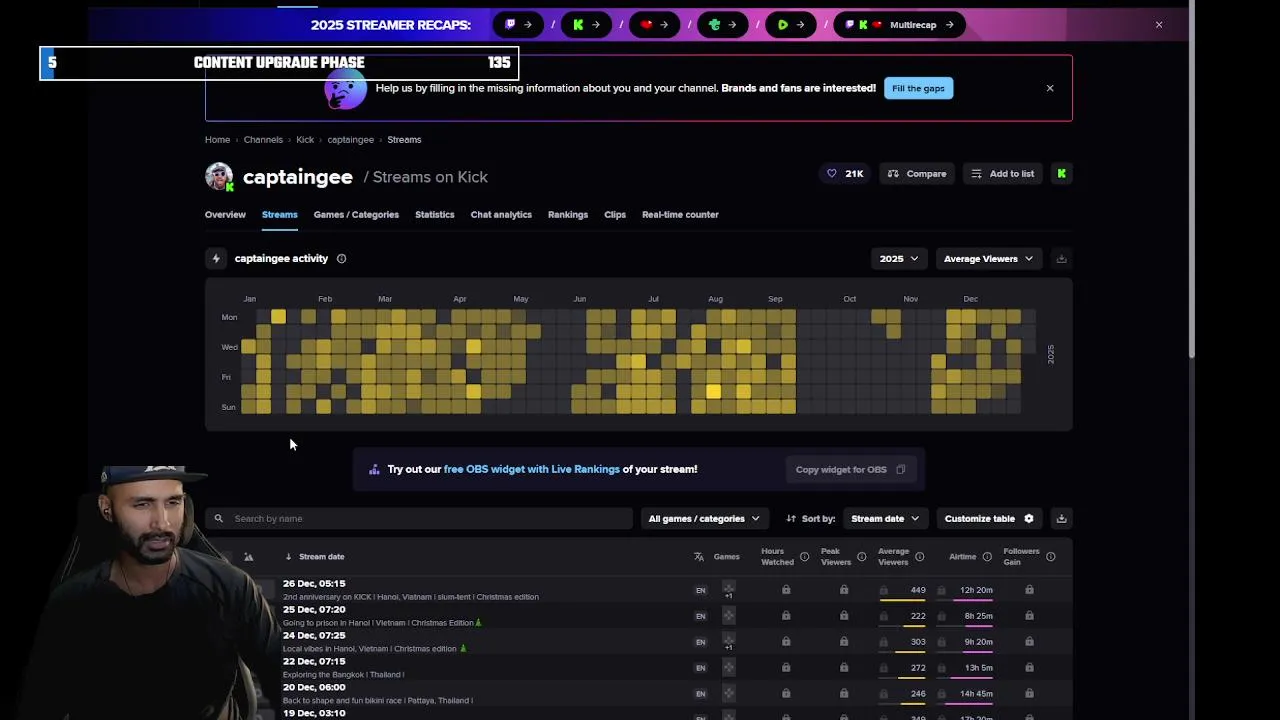
Task: Click info icon next to captaingee activity
Action: (341, 259)
